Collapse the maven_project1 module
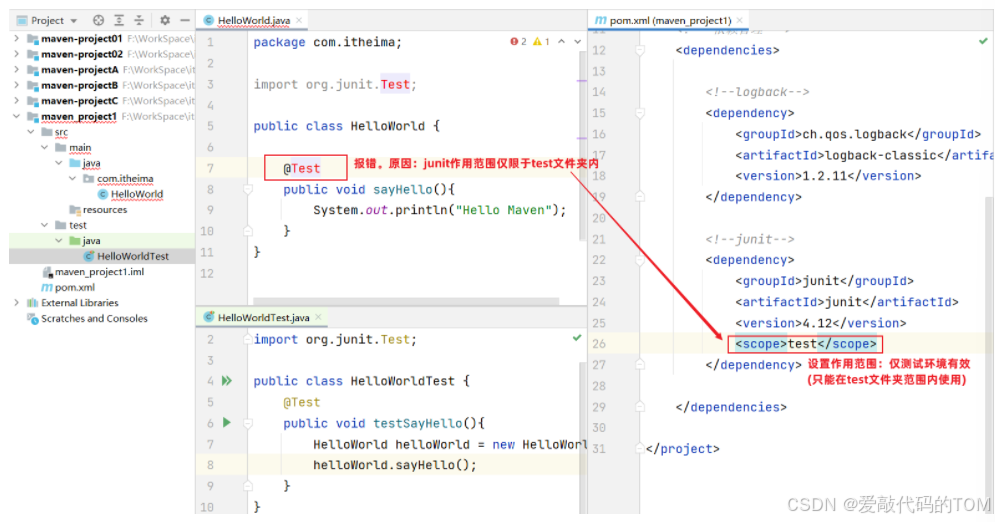Image resolution: width=995 pixels, height=522 pixels. tap(16, 116)
